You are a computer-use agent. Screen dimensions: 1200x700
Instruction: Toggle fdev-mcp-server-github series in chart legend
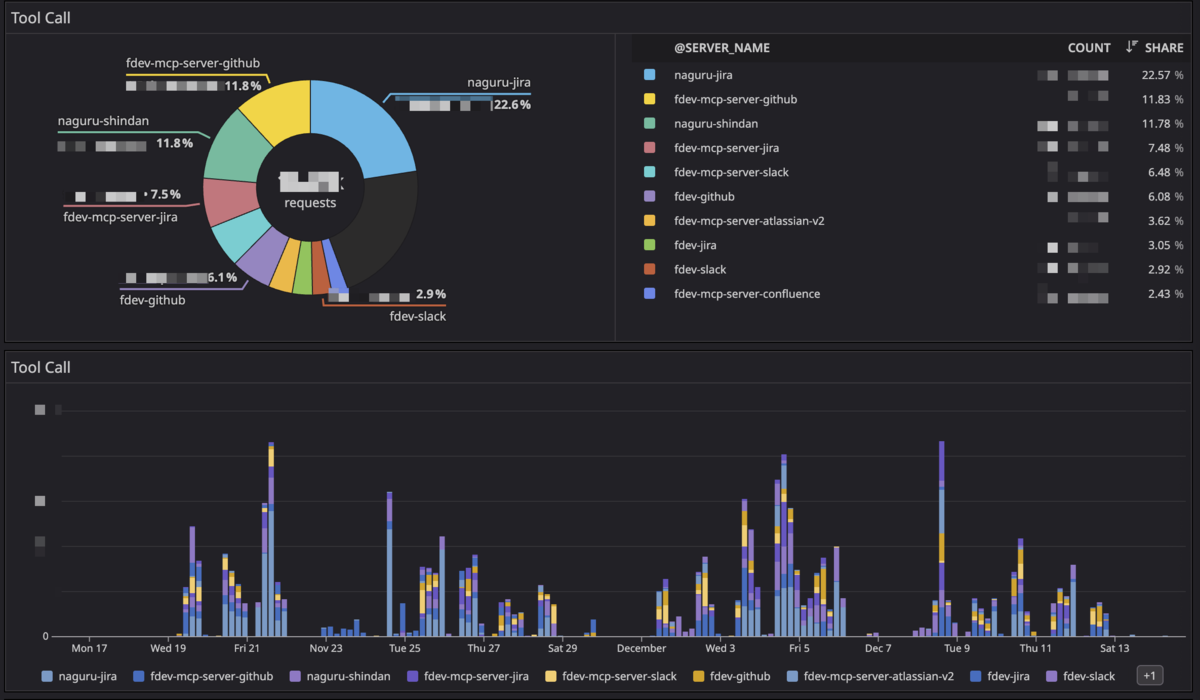click(204, 677)
